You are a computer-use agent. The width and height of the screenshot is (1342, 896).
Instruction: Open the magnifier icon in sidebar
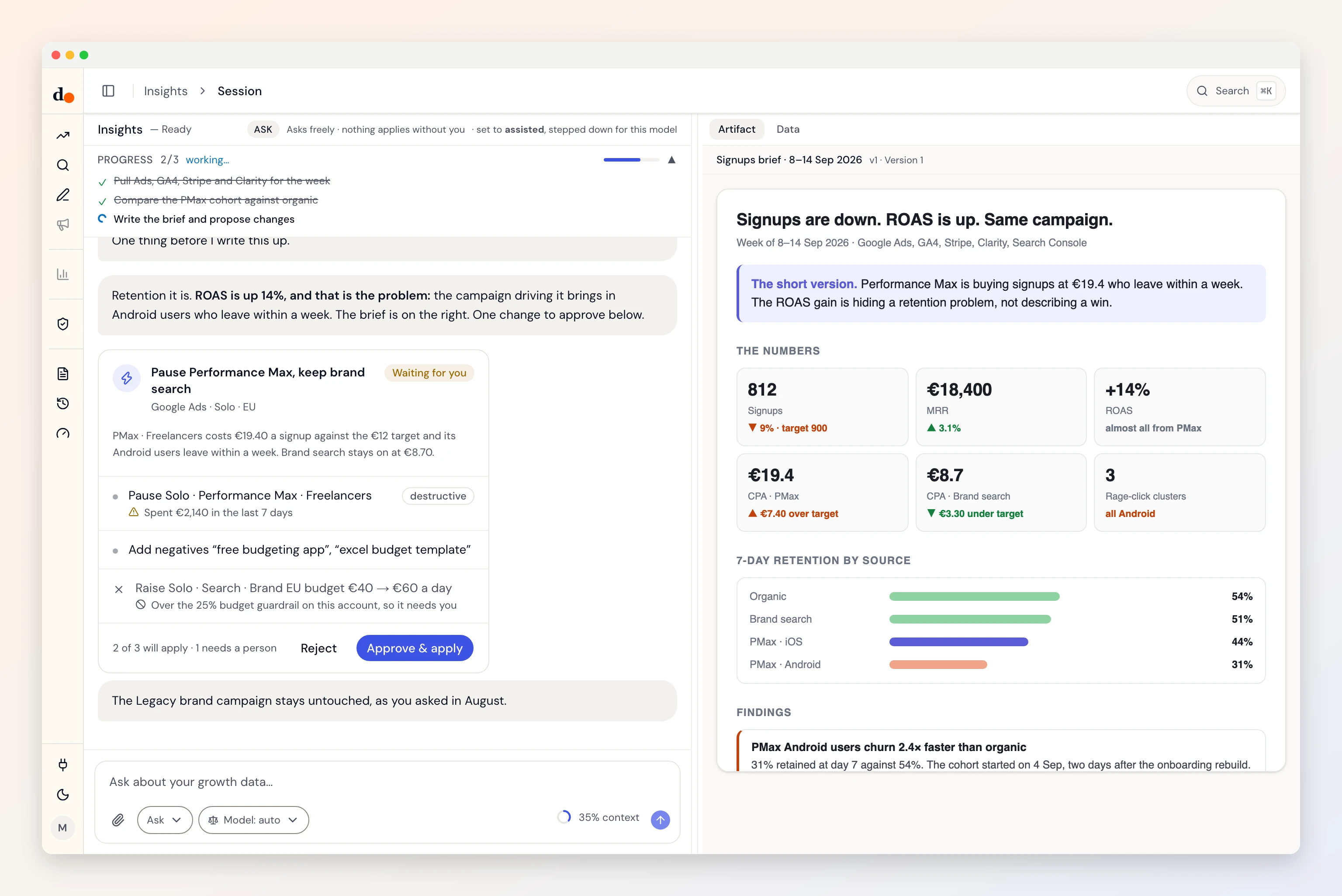(63, 165)
